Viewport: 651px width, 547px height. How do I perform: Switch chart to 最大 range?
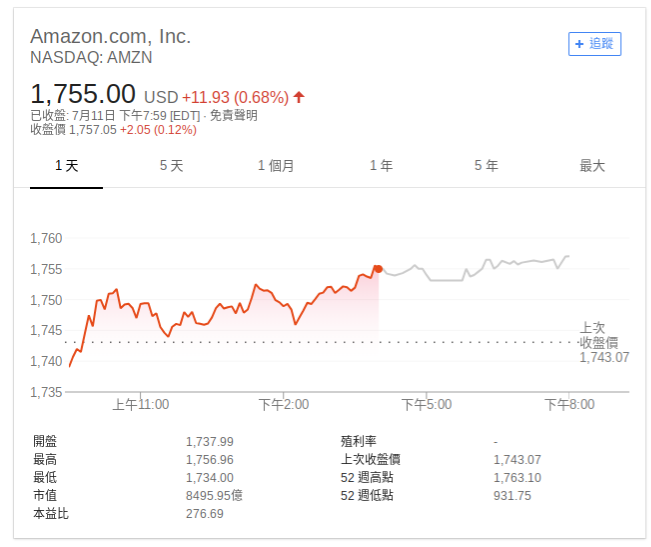click(592, 166)
